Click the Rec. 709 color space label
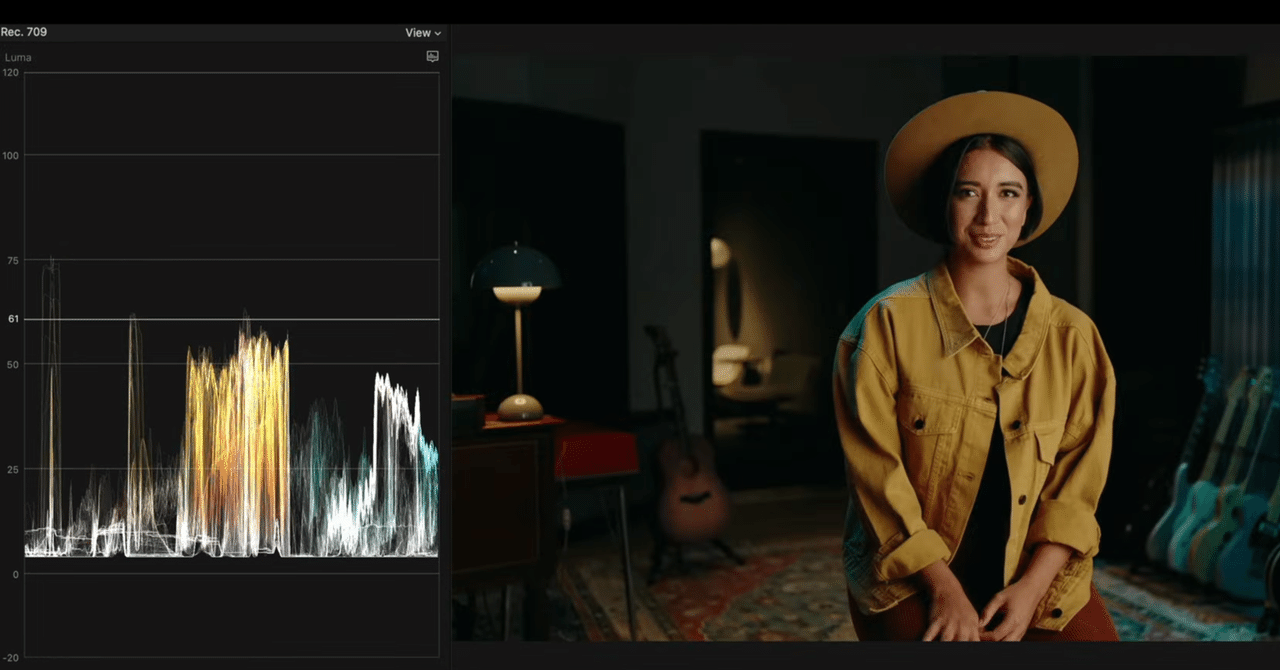The width and height of the screenshot is (1280, 670). point(23,31)
